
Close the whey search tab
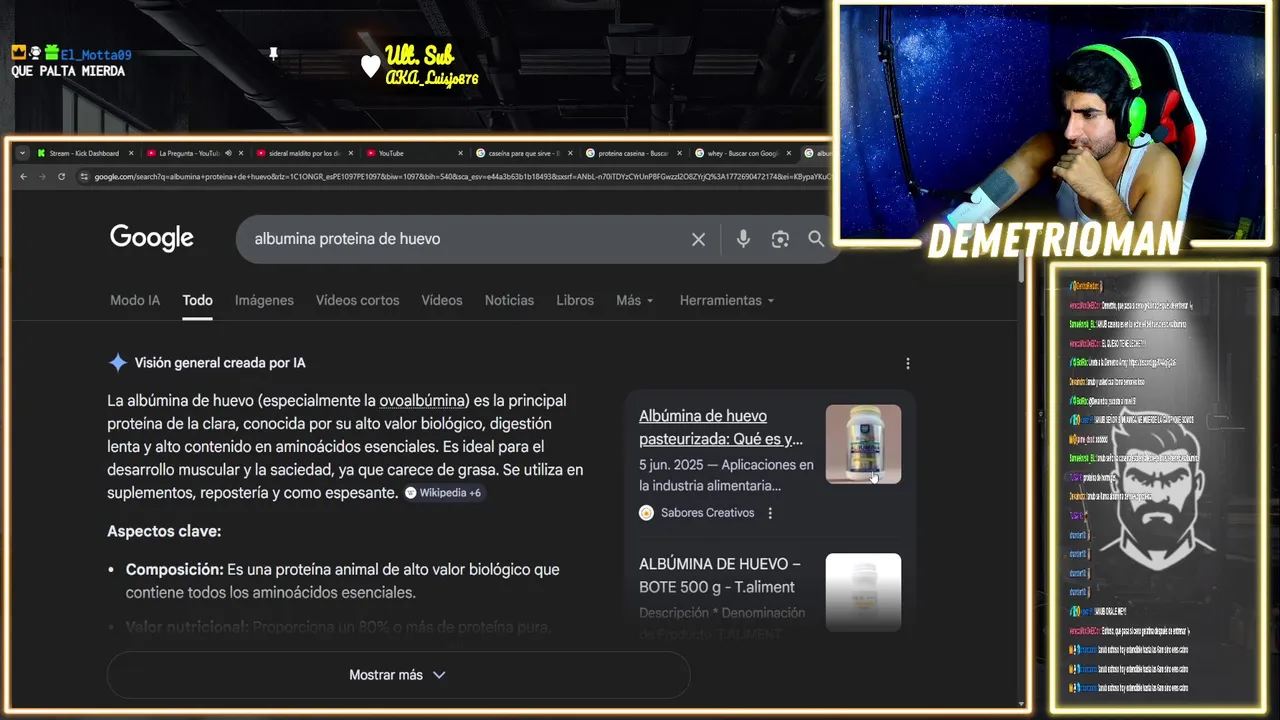click(x=791, y=153)
